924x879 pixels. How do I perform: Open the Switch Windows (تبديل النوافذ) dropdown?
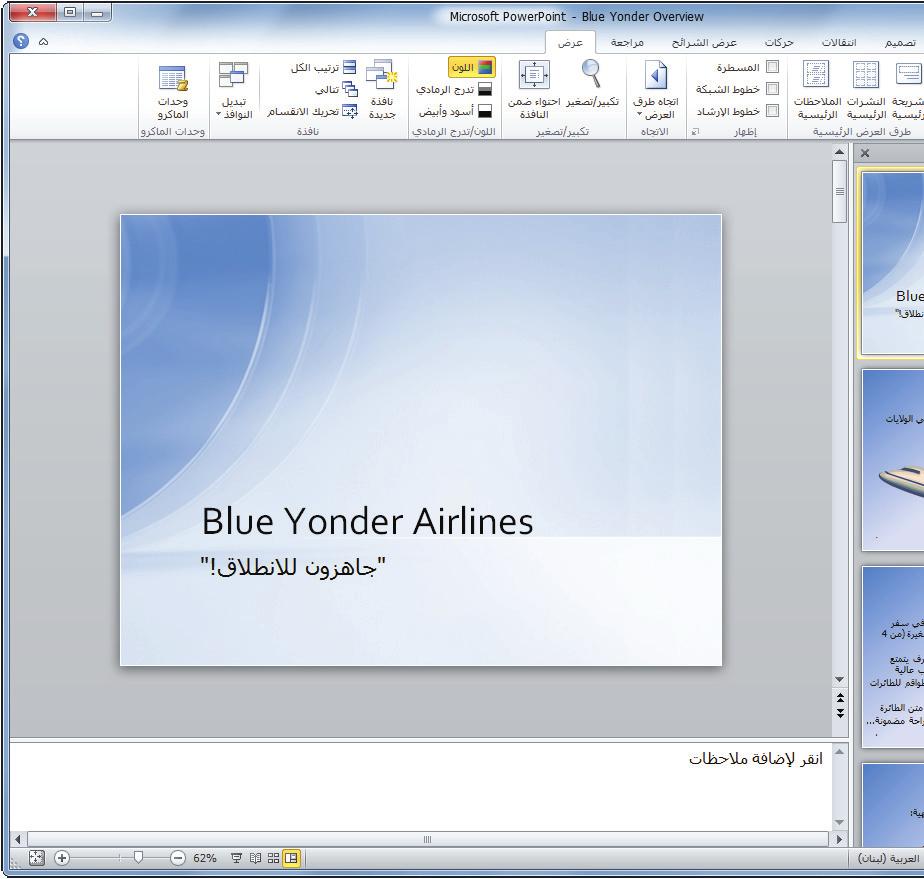pos(234,91)
